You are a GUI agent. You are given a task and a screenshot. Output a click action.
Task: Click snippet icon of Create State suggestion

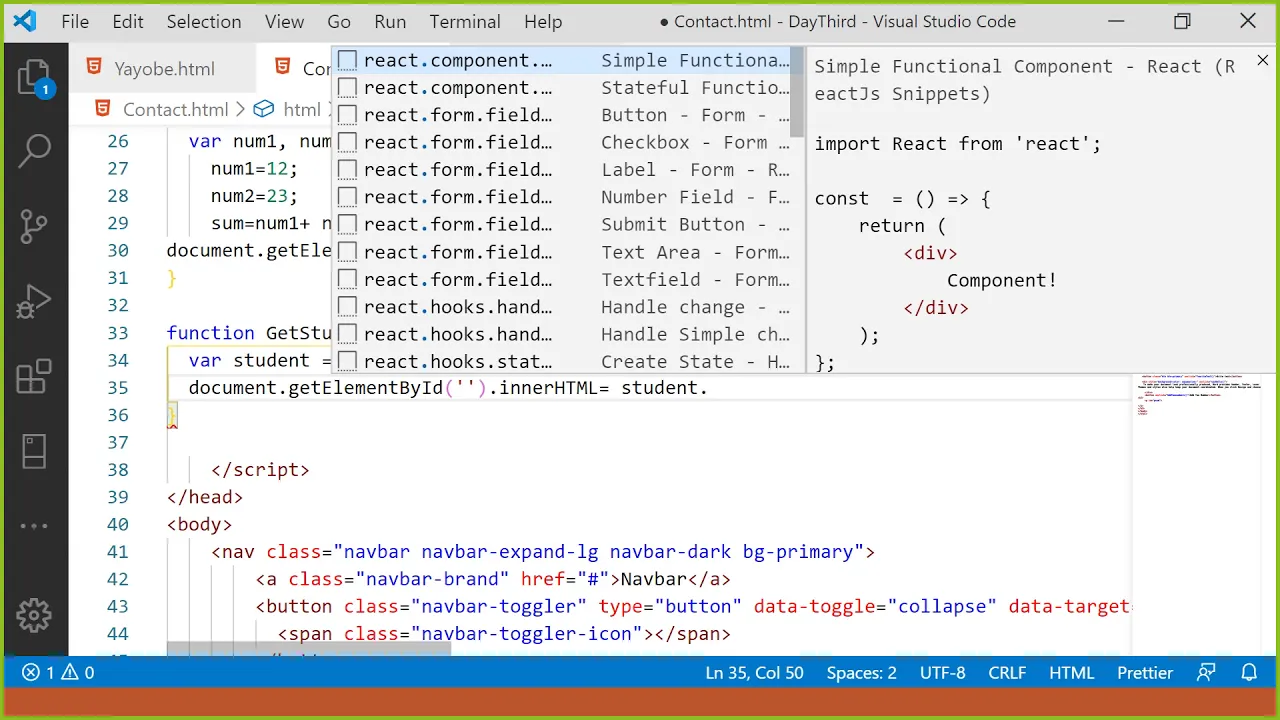347,362
